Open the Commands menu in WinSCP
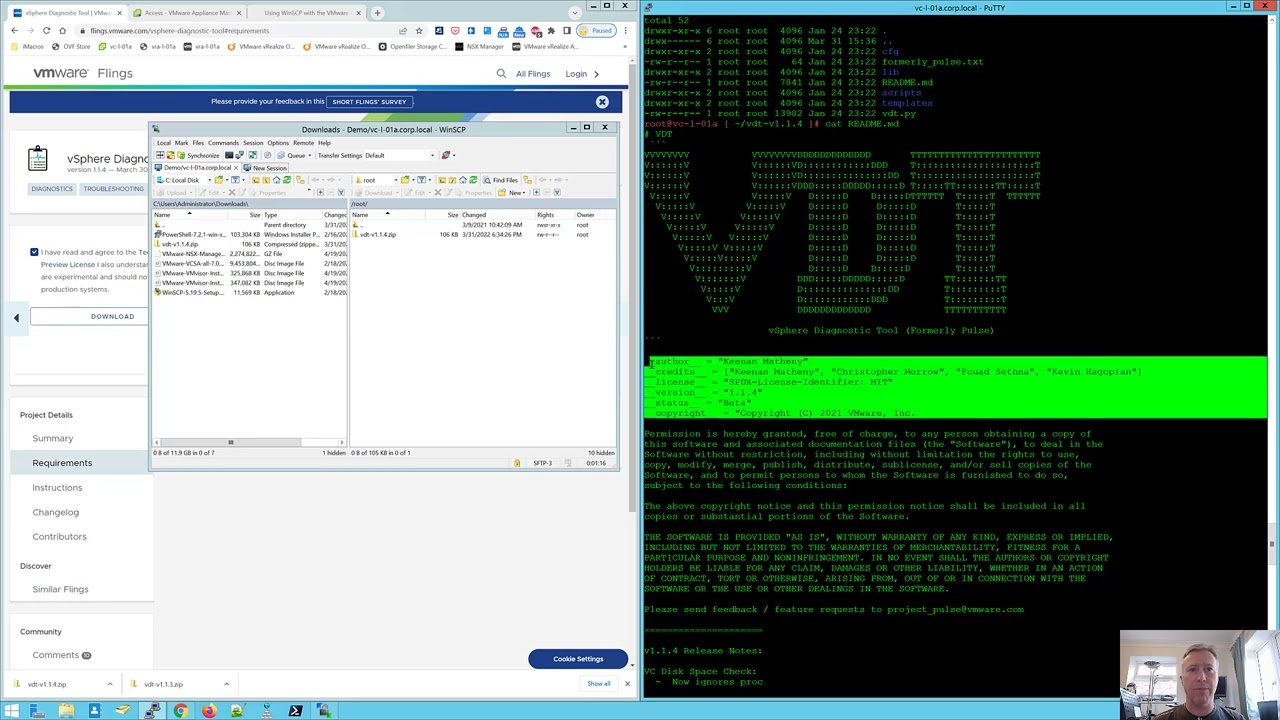The image size is (1280, 720). (x=223, y=143)
